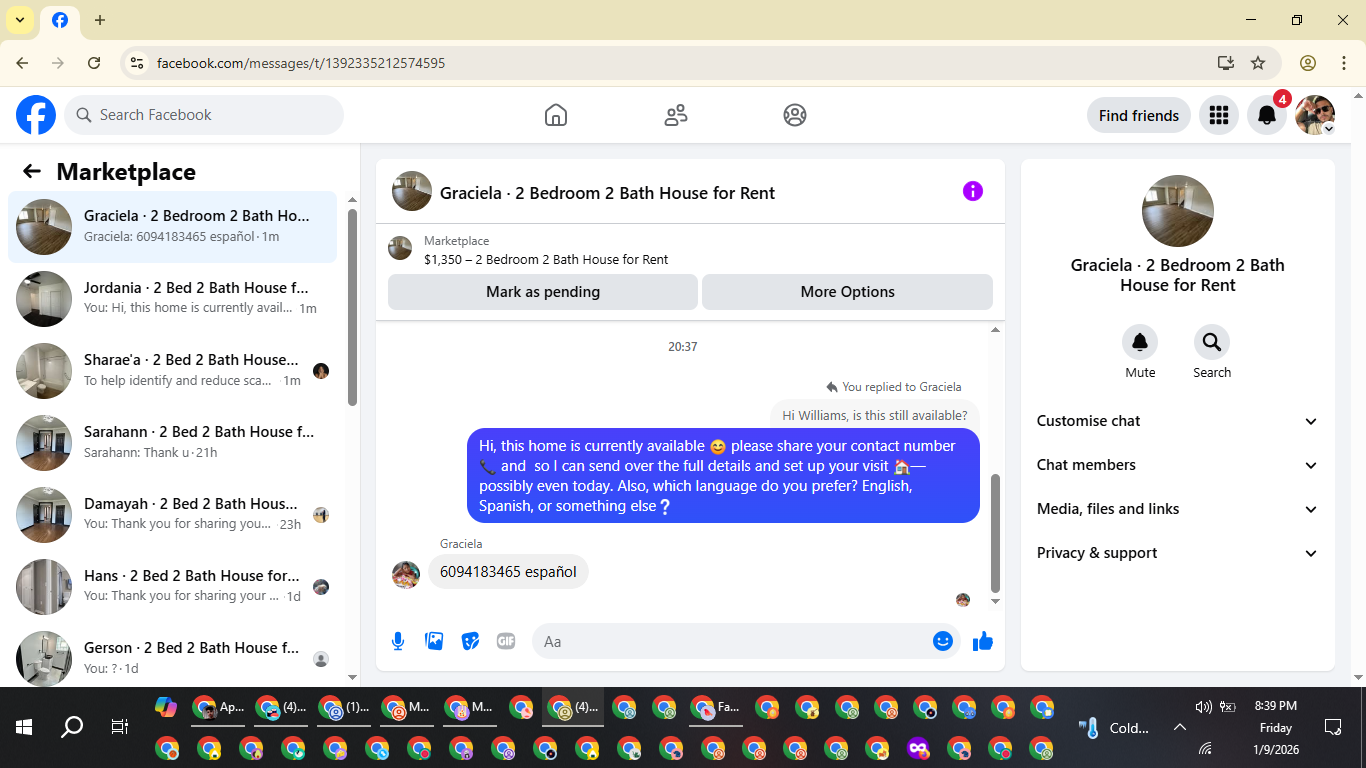This screenshot has height=768, width=1366.
Task: Open Sarahann 2 Bed 2 Bath conversation
Action: click(173, 443)
